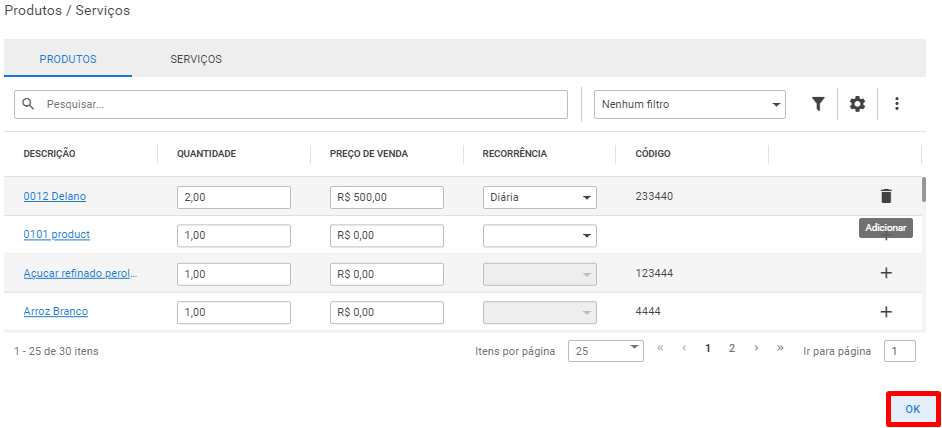Edit price field showing R$ 500,00
The image size is (942, 428).
coord(387,197)
